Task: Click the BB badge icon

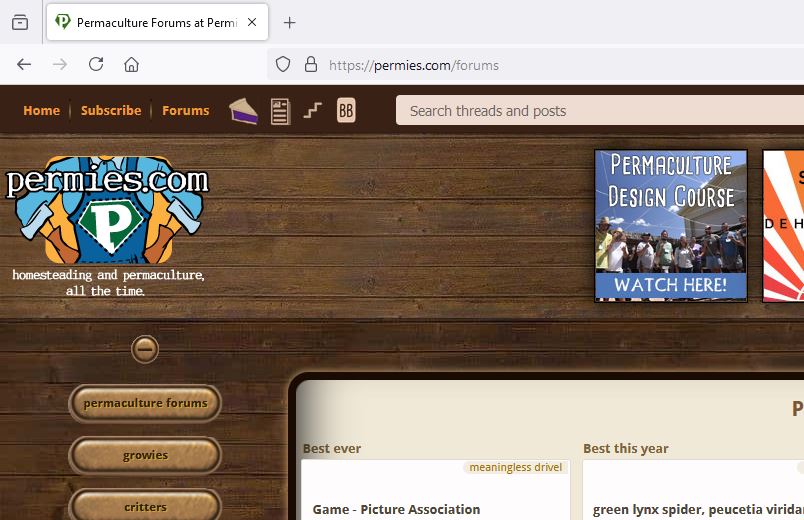Action: 346,110
